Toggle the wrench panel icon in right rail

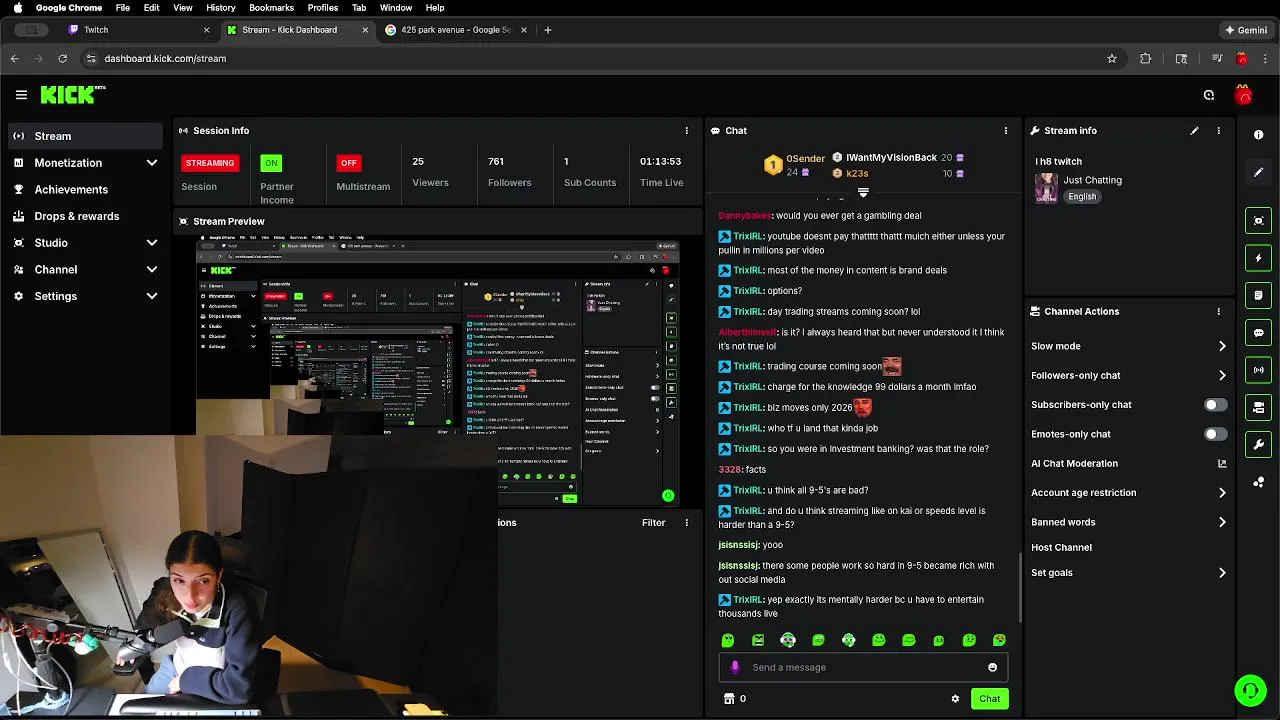point(1258,444)
